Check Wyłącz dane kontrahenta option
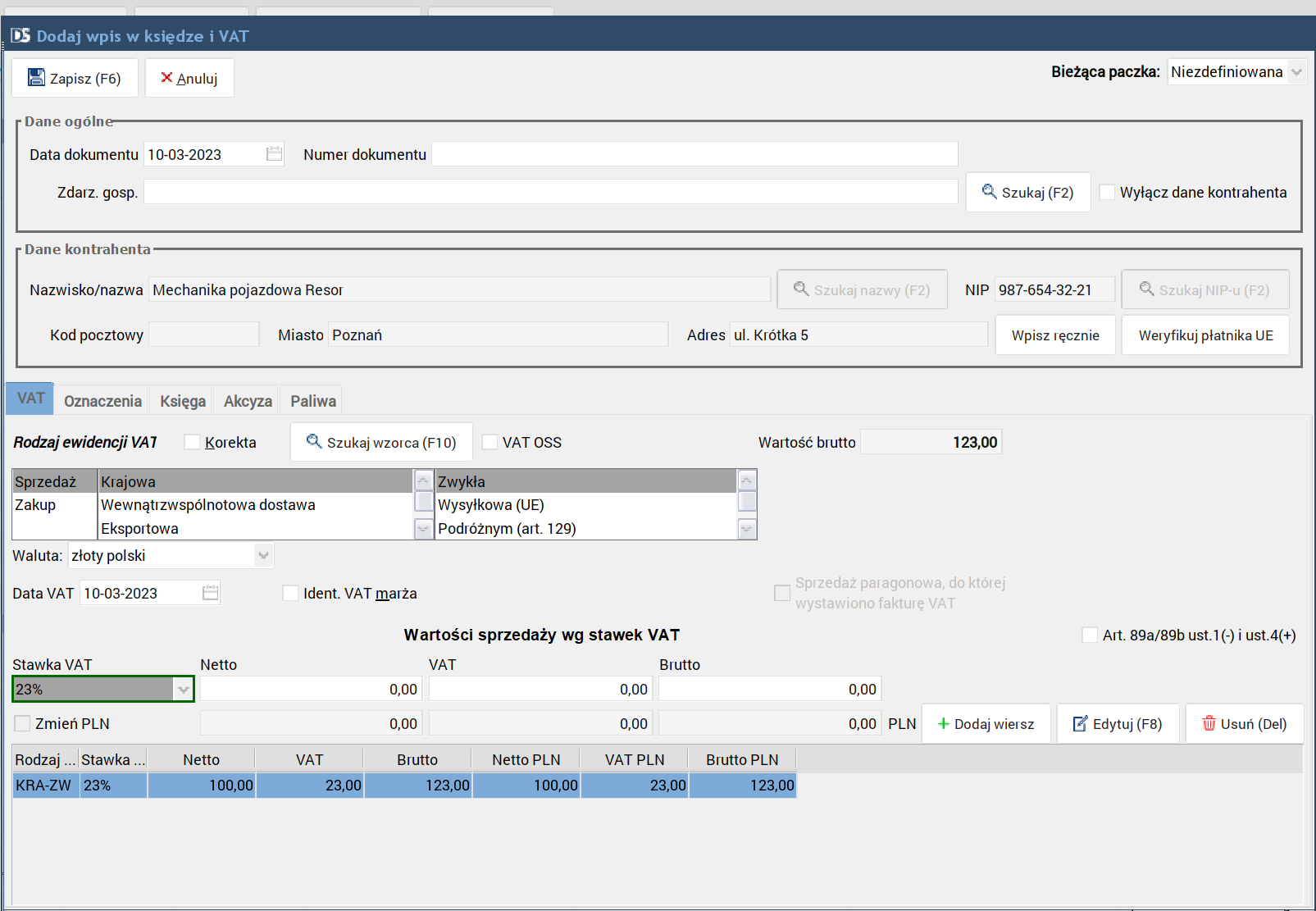 click(x=1107, y=193)
